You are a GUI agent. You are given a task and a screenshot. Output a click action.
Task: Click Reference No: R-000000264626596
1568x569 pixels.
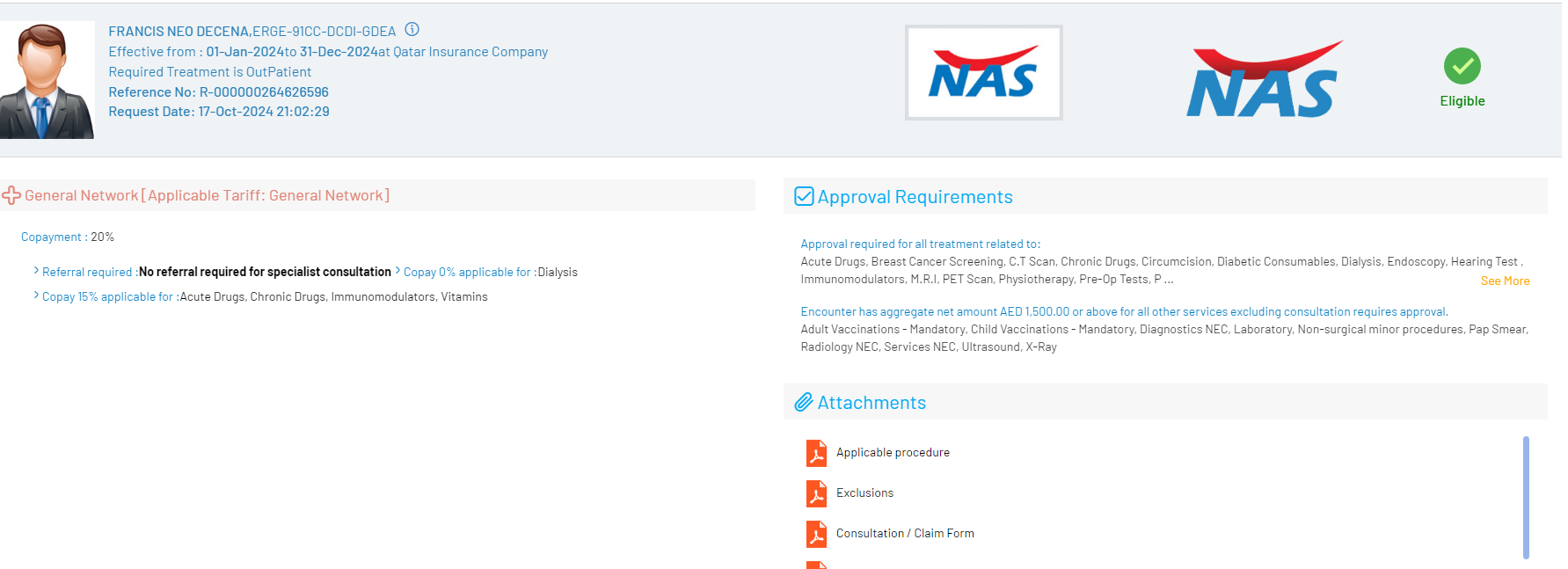coord(218,91)
